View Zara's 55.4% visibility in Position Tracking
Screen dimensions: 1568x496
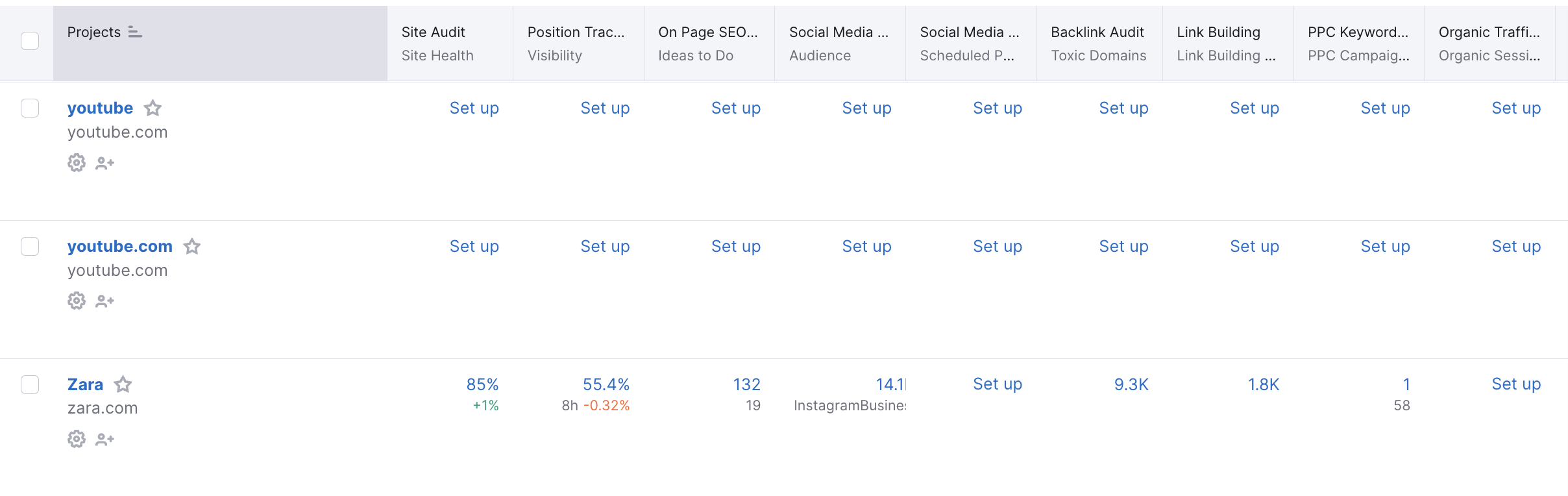point(606,385)
